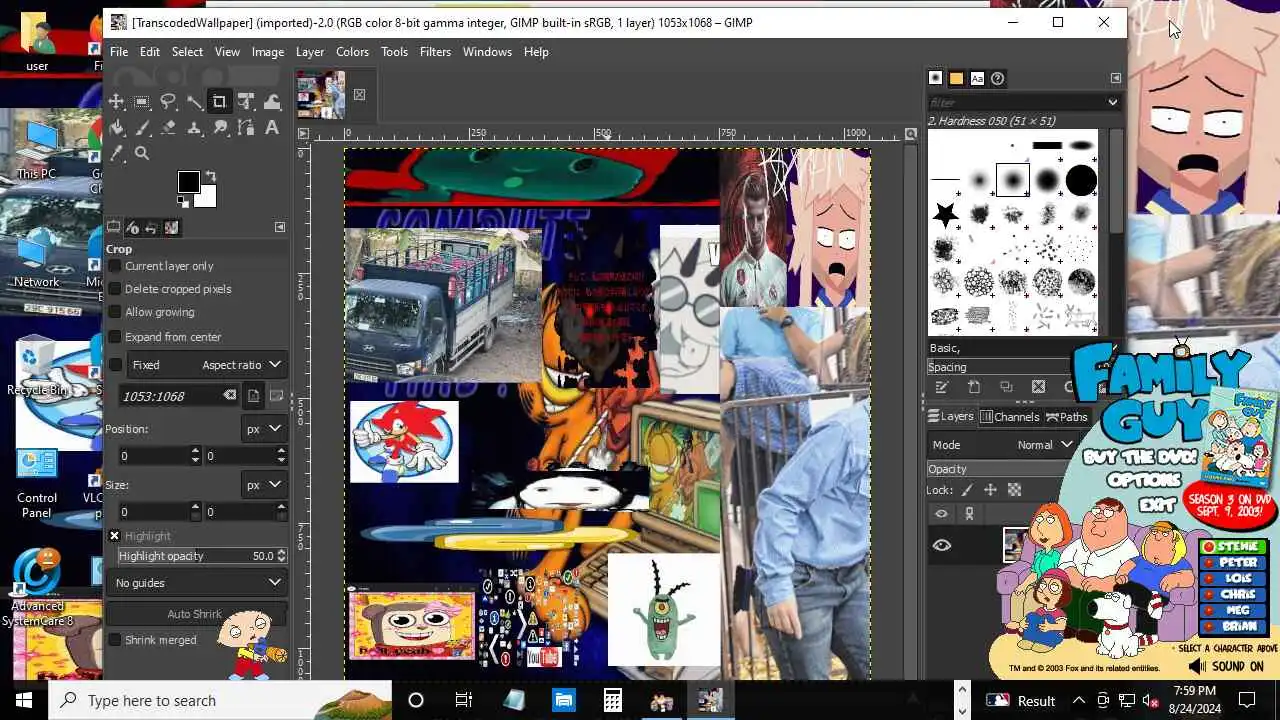Swap foreground and background colors
Screen dimensions: 1280x720
click(x=210, y=177)
